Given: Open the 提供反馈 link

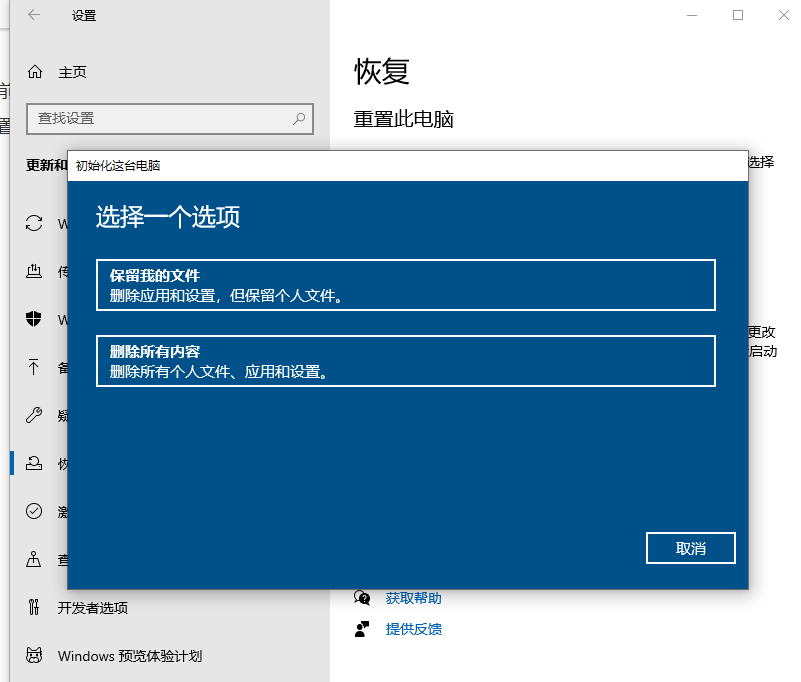Looking at the screenshot, I should tap(413, 629).
